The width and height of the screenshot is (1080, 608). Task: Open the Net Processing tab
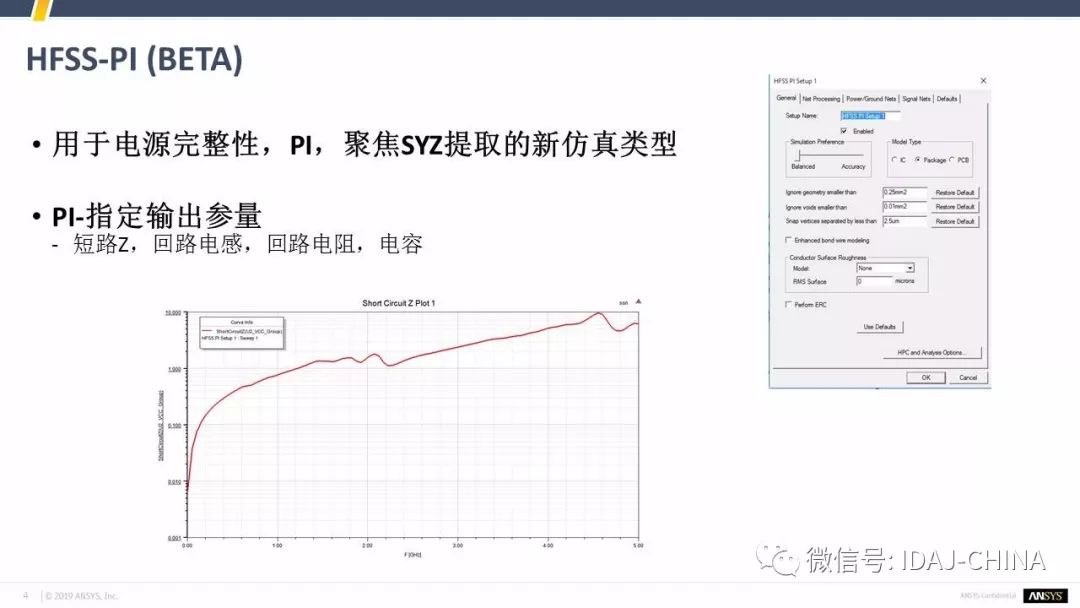821,99
